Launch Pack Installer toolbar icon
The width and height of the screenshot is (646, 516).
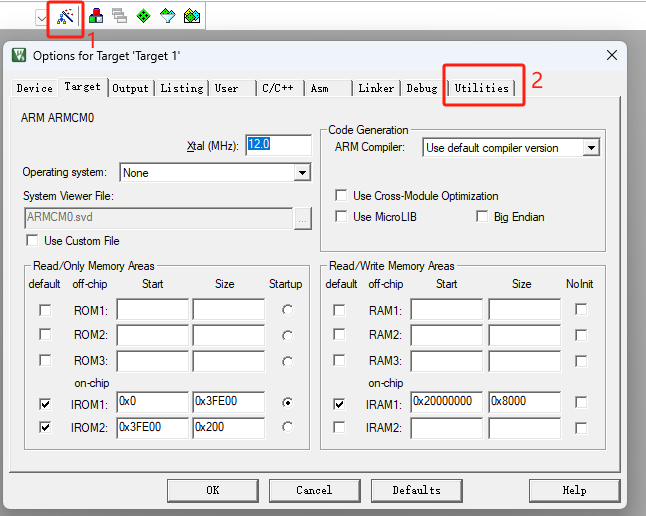click(192, 16)
